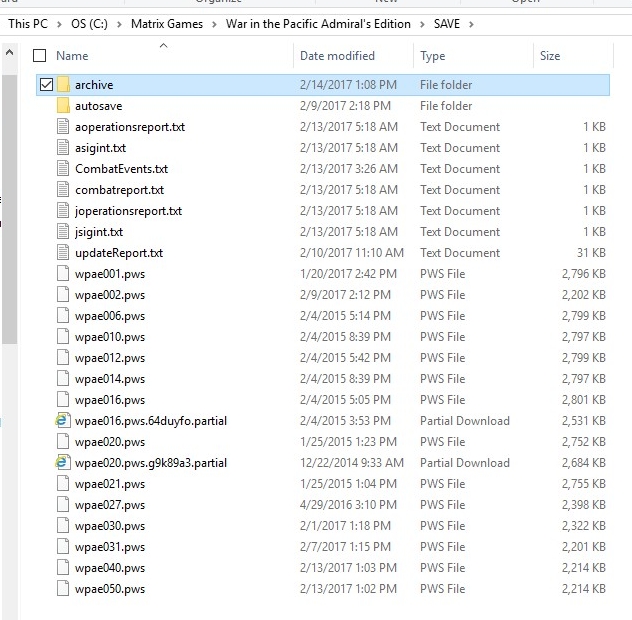Click file name wpae001.pws
Image resolution: width=632 pixels, height=620 pixels.
click(x=110, y=274)
